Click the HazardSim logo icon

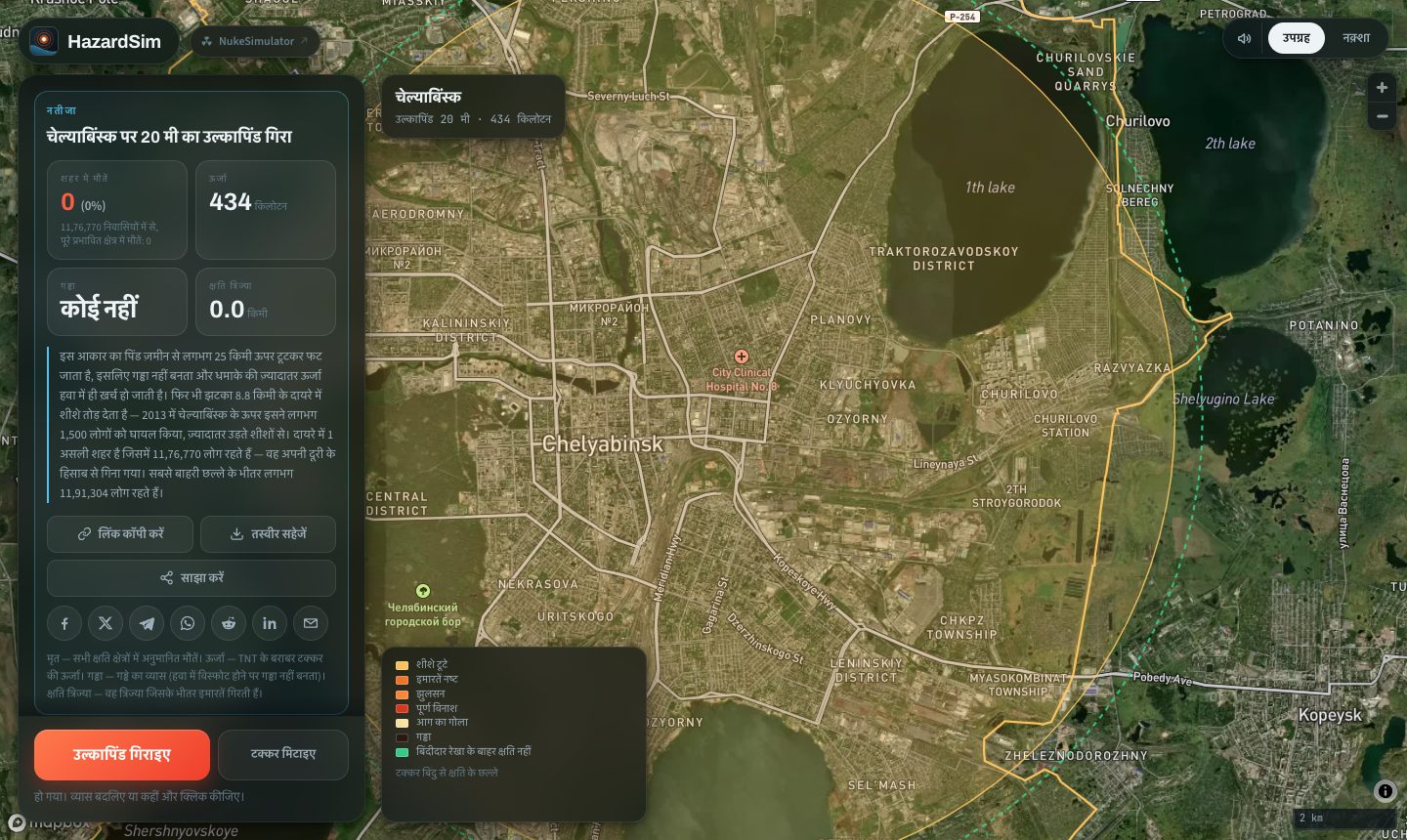pos(43,41)
